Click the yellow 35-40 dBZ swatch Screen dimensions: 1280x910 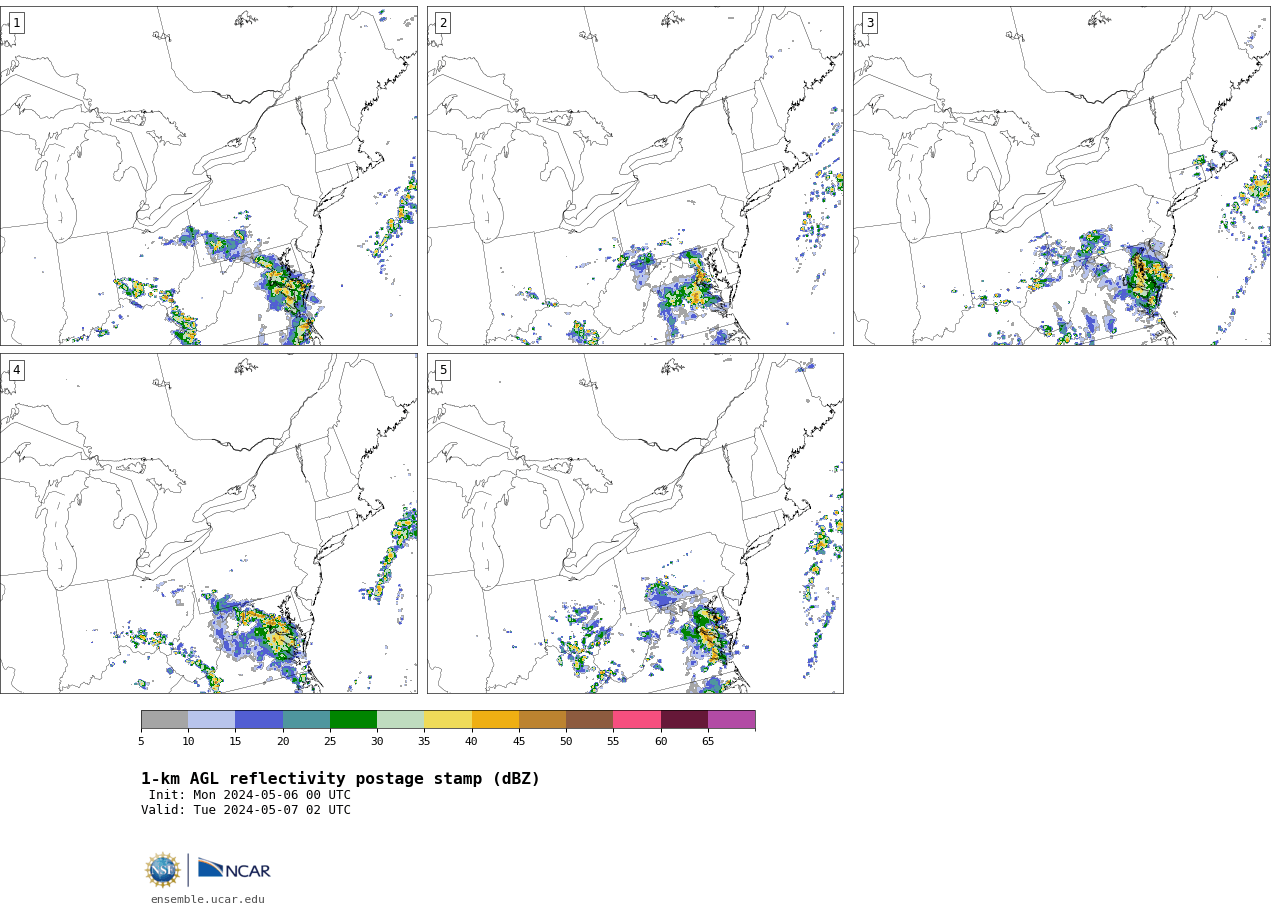tap(448, 720)
